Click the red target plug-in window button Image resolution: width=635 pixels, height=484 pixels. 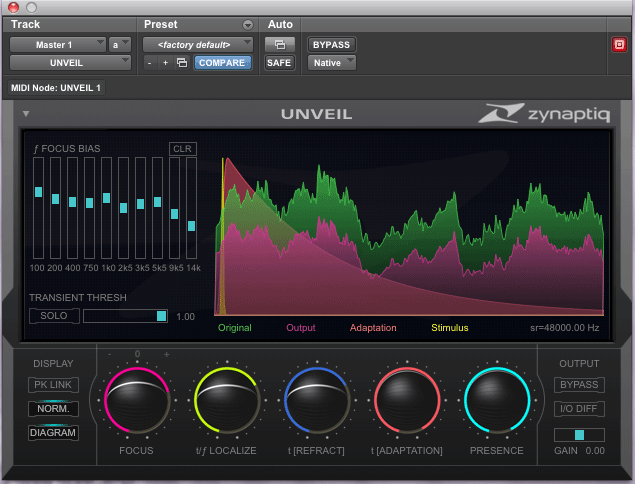tap(619, 45)
